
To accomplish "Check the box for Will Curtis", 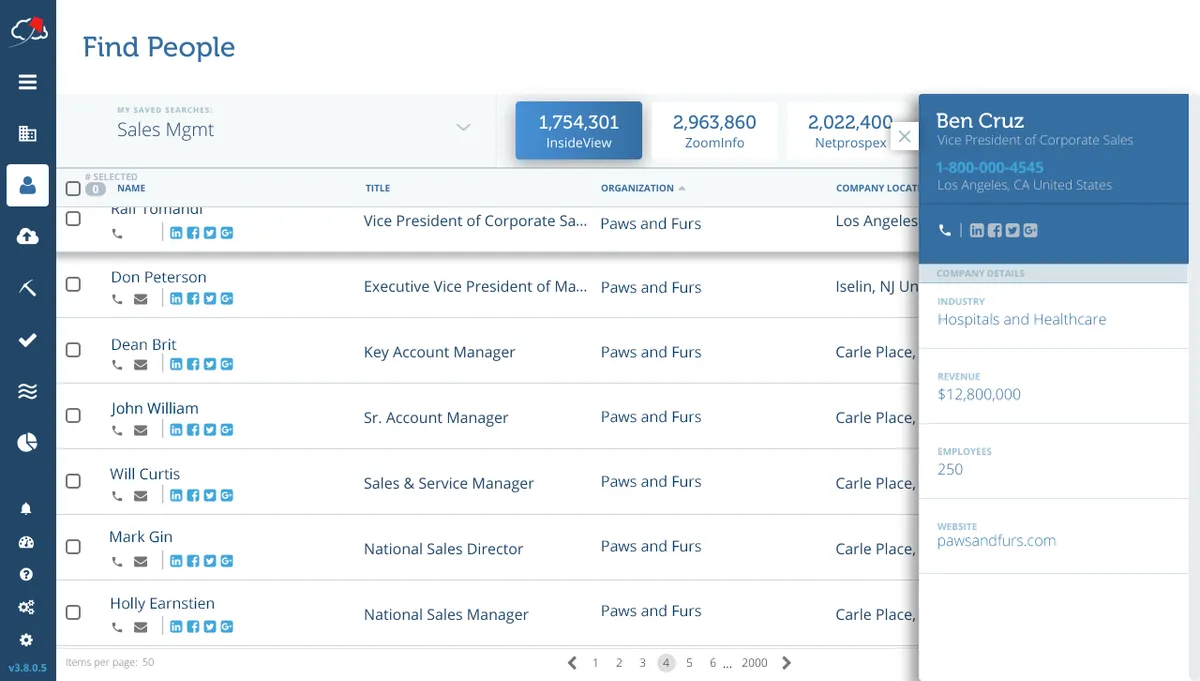I will tap(73, 481).
